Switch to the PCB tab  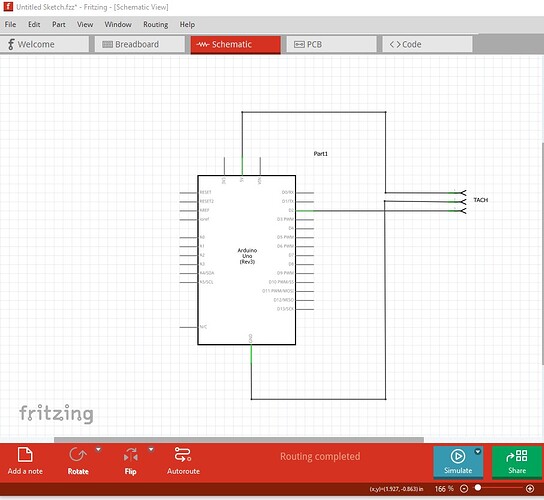(x=331, y=44)
